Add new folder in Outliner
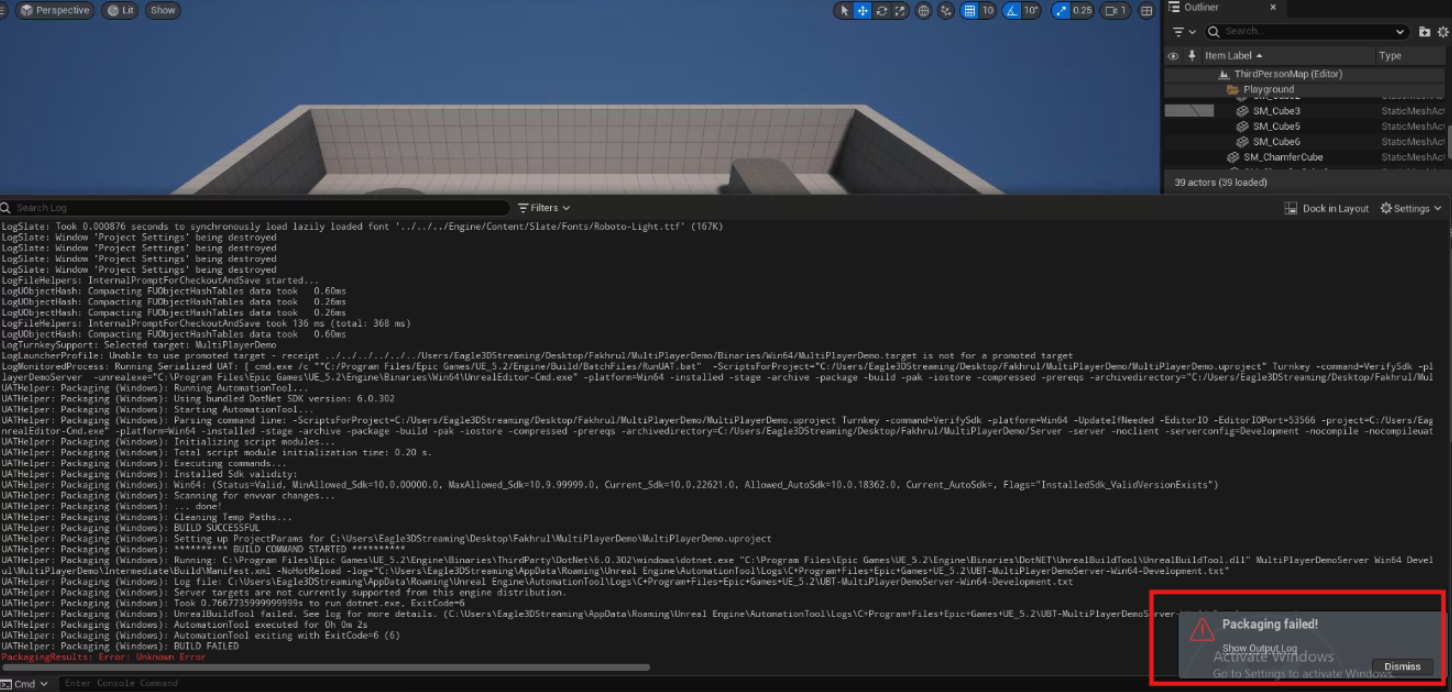 1424,32
